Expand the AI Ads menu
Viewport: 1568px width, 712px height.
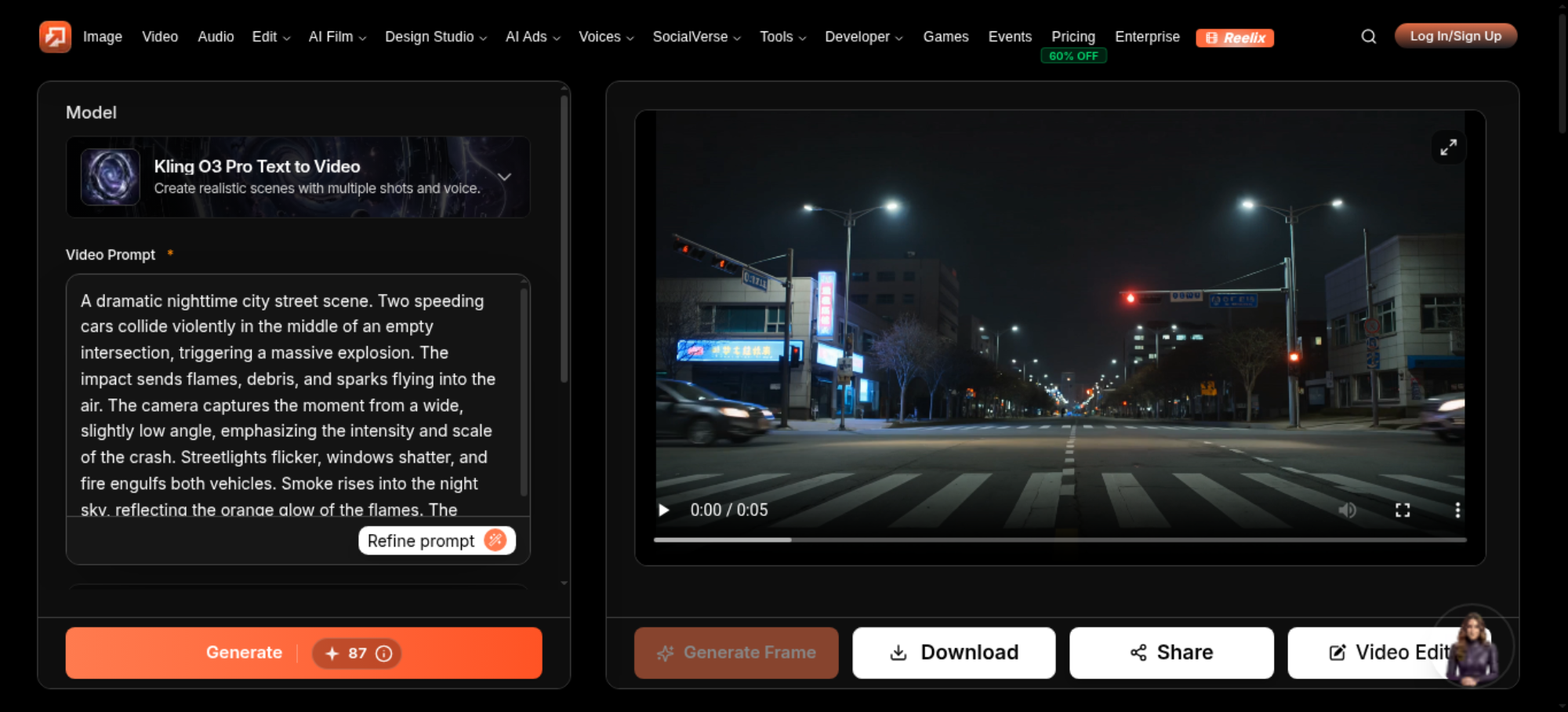point(533,37)
